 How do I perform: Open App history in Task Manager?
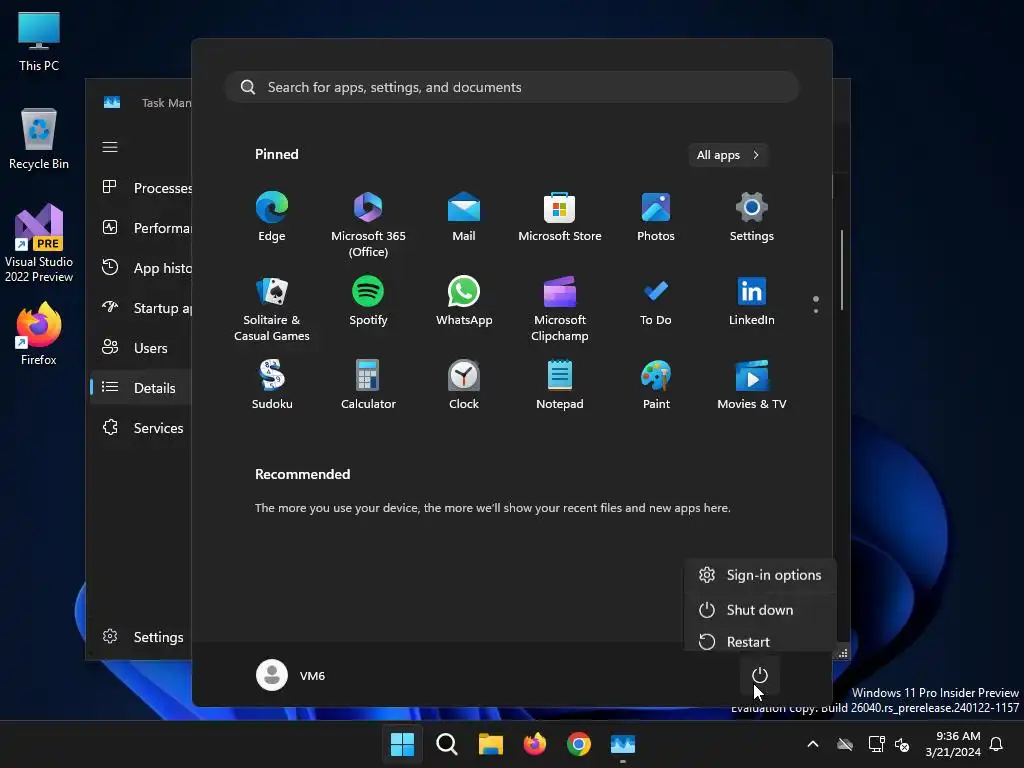141,268
